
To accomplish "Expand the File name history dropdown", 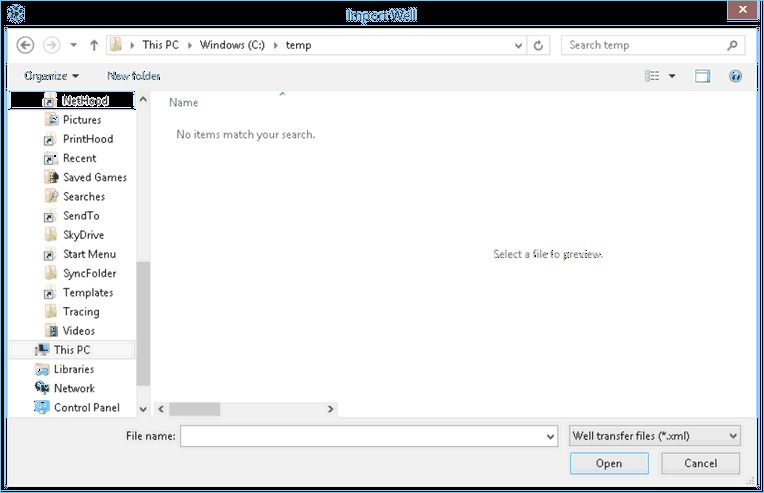I will tap(551, 436).
